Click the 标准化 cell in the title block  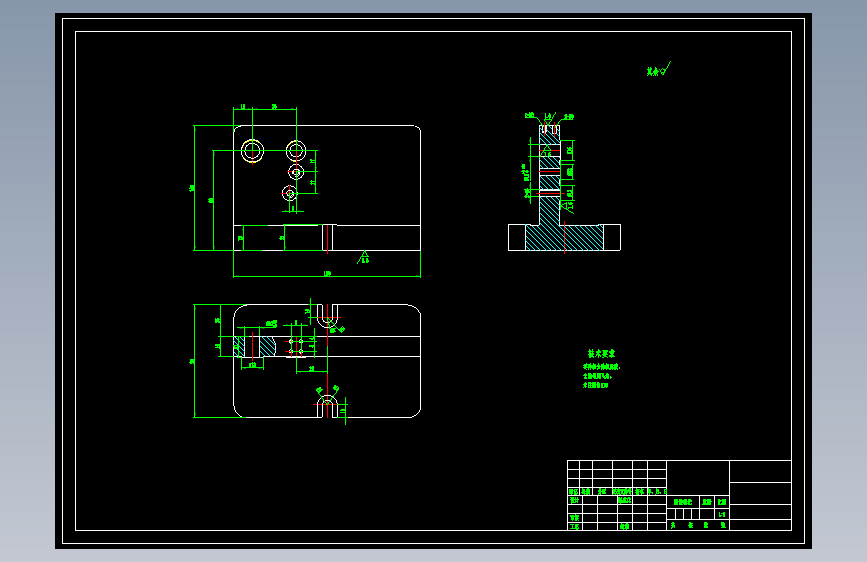(624, 500)
